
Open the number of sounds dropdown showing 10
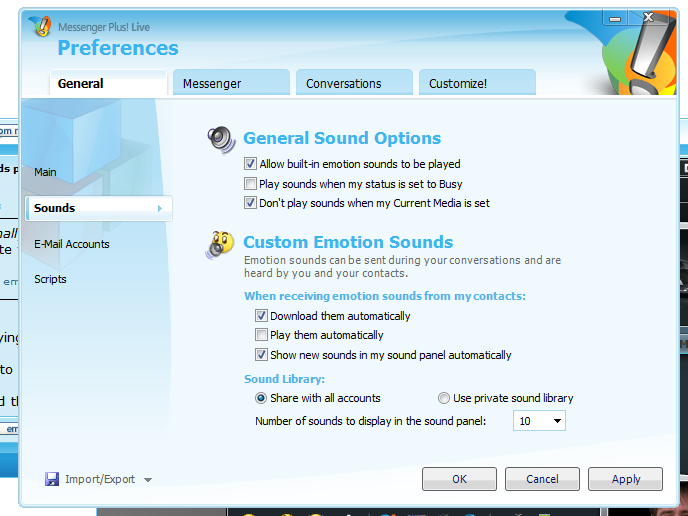(x=539, y=421)
